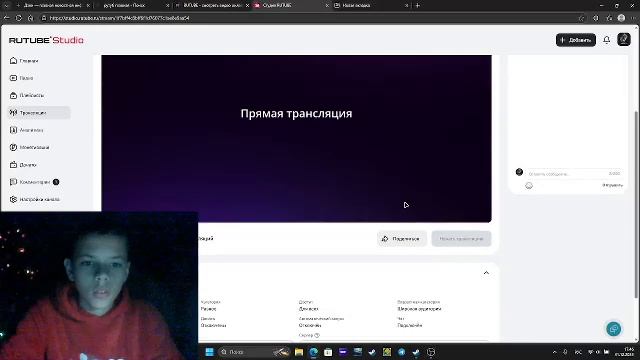
Task: Open notifications bell icon
Action: (x=607, y=40)
